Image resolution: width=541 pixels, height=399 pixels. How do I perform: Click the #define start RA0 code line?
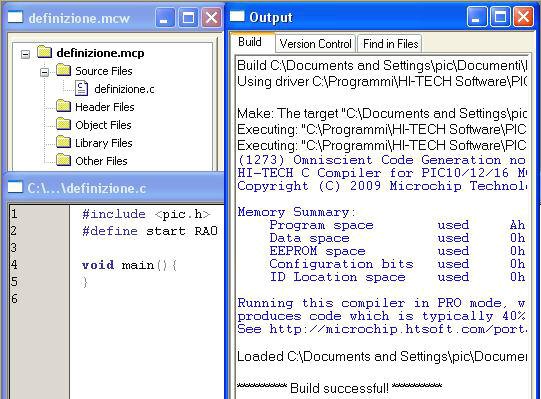pos(150,231)
